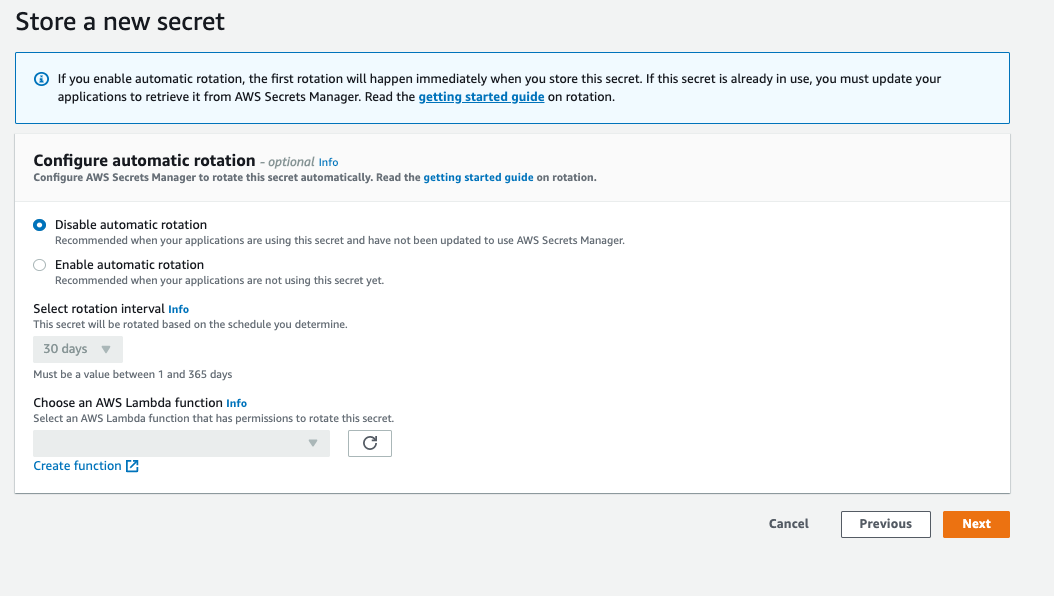Click the info icon in the blue banner
The image size is (1054, 596).
pos(39,78)
